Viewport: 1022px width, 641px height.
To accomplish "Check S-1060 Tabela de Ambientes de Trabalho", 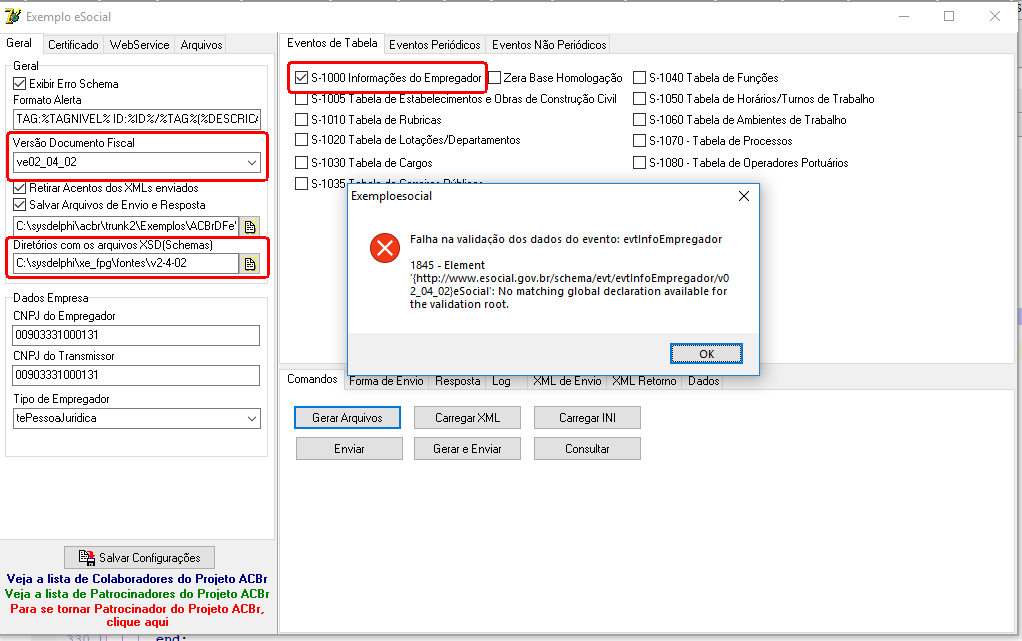I will [x=639, y=120].
